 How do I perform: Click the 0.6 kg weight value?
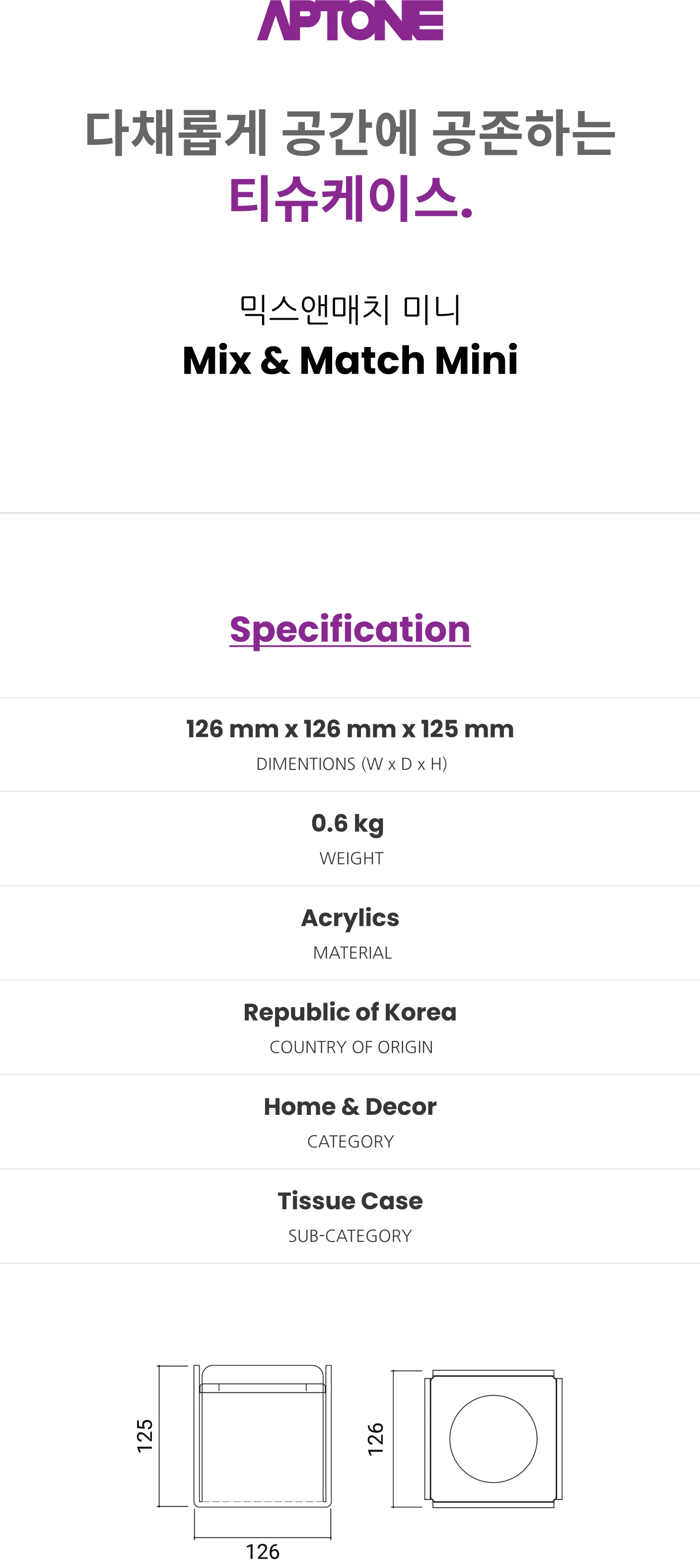click(x=348, y=823)
